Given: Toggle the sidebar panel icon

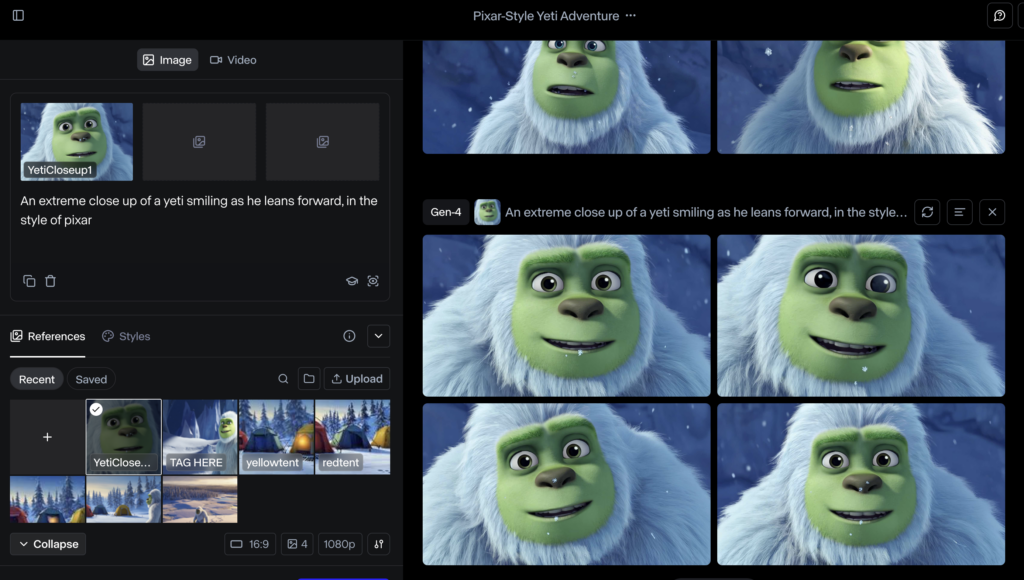Looking at the screenshot, I should click(18, 15).
